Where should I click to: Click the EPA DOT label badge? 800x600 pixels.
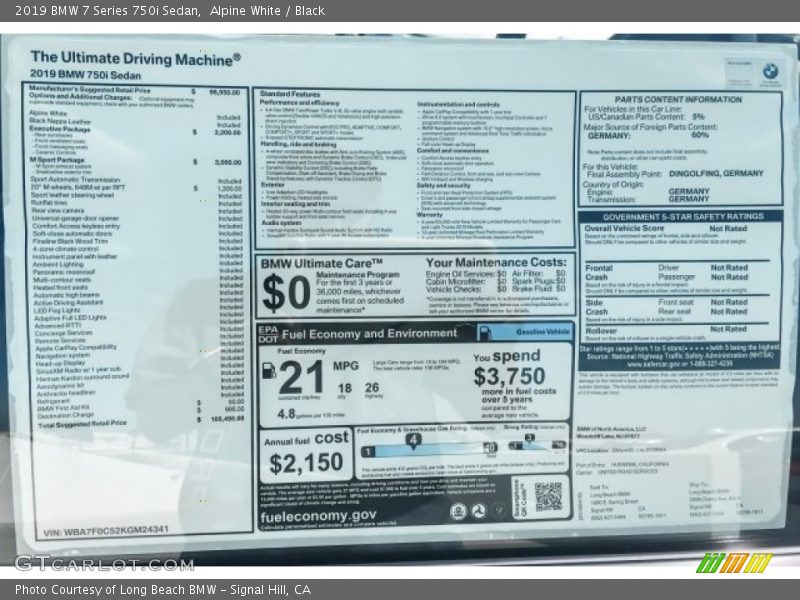[x=268, y=334]
